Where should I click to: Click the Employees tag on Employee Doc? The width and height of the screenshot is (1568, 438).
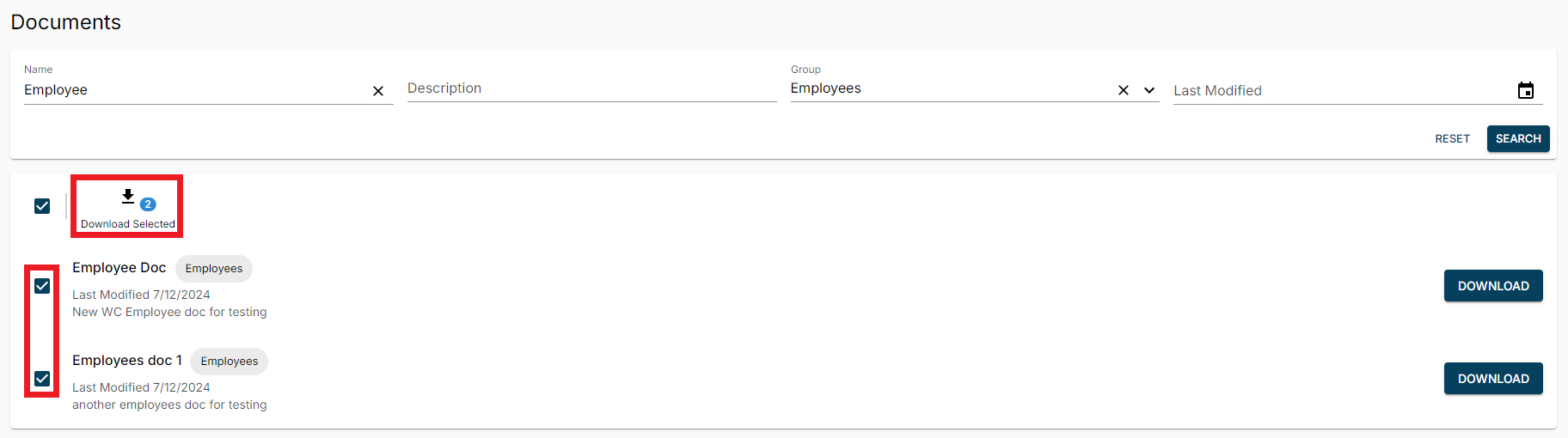click(214, 269)
